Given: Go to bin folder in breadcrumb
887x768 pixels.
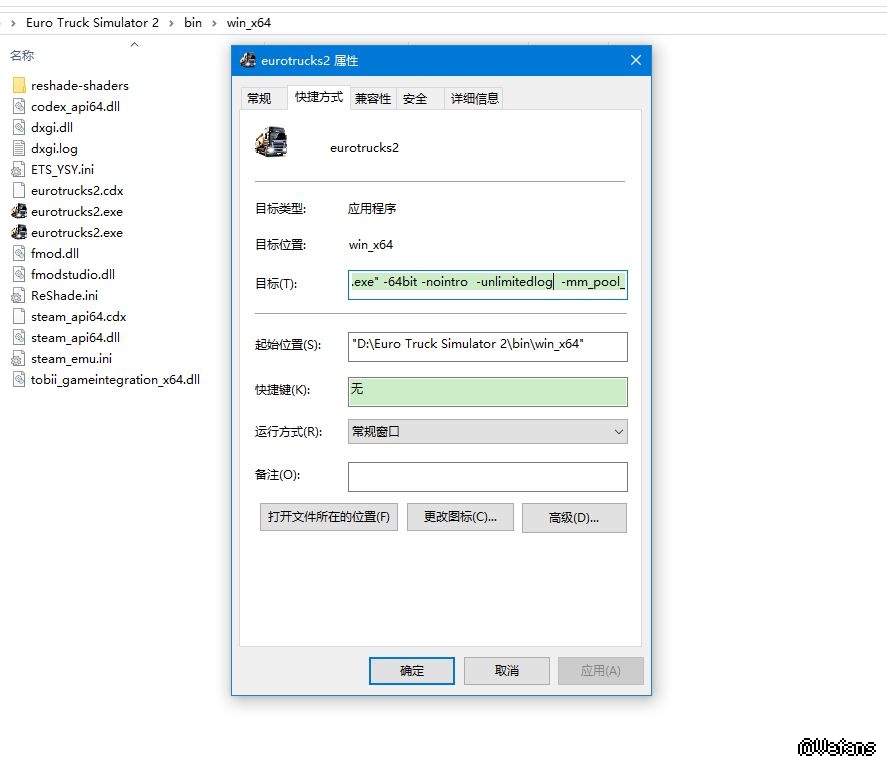Looking at the screenshot, I should 193,23.
